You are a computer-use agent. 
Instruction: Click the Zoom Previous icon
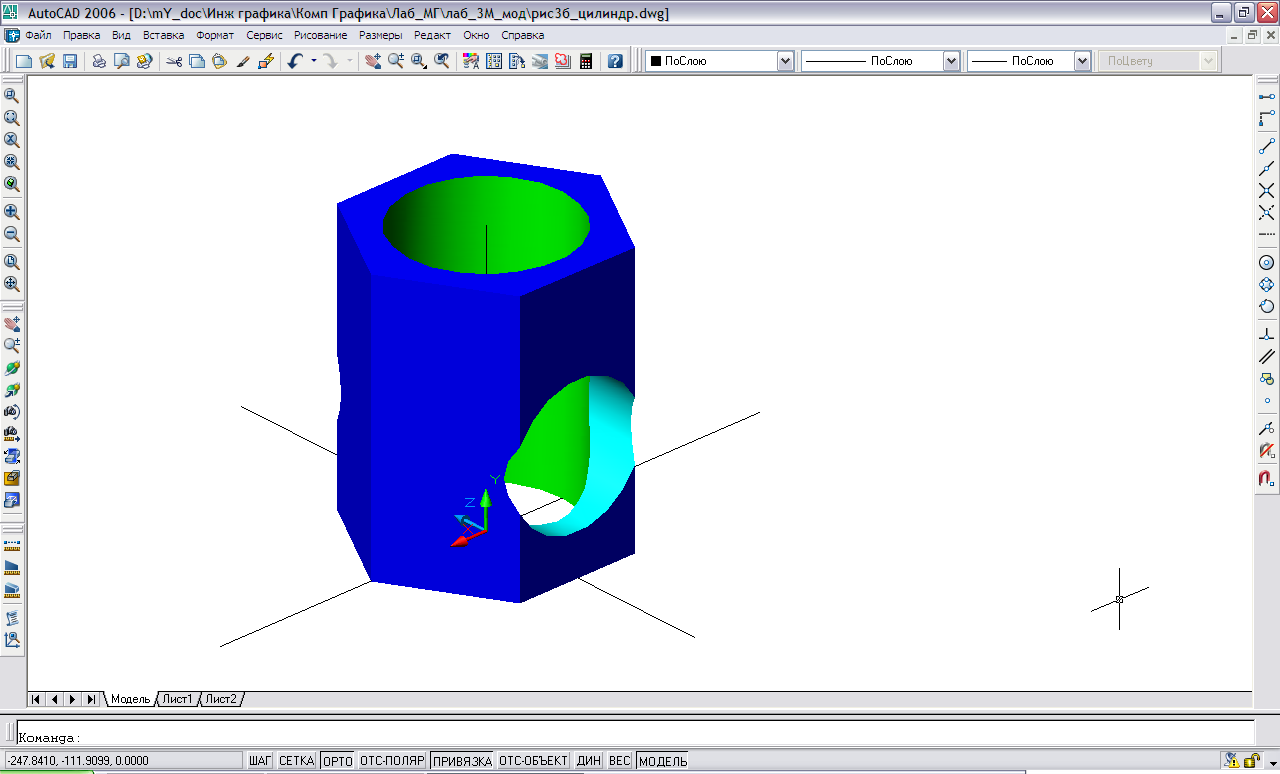[441, 61]
